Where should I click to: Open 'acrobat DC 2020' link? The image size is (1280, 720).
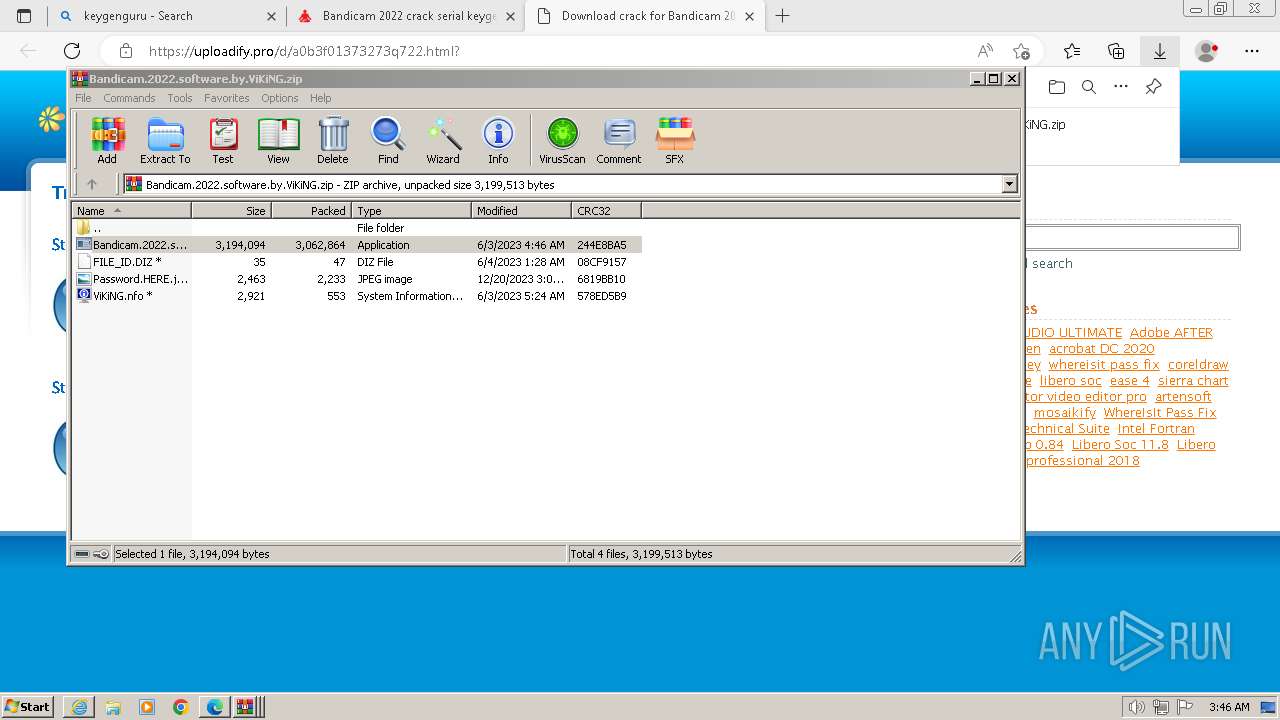1102,349
